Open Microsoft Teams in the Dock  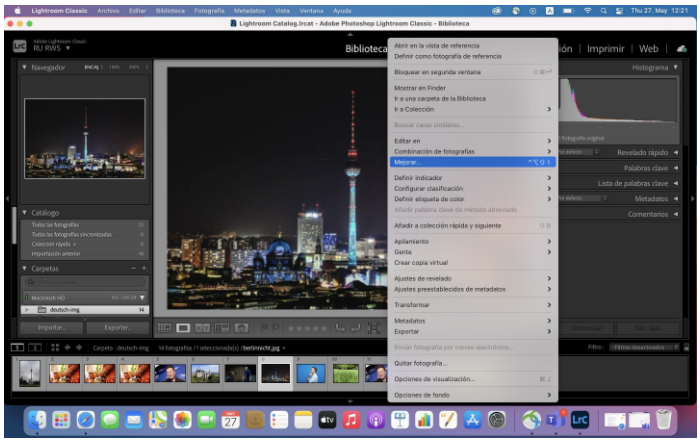pos(554,420)
